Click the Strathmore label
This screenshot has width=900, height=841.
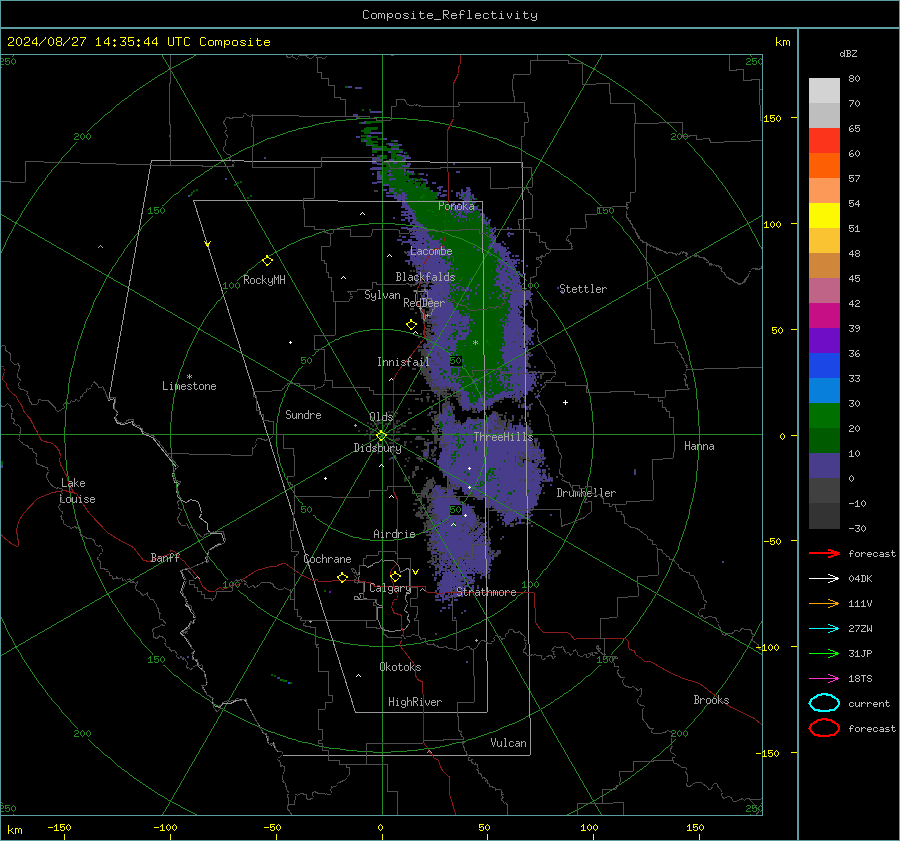click(486, 592)
